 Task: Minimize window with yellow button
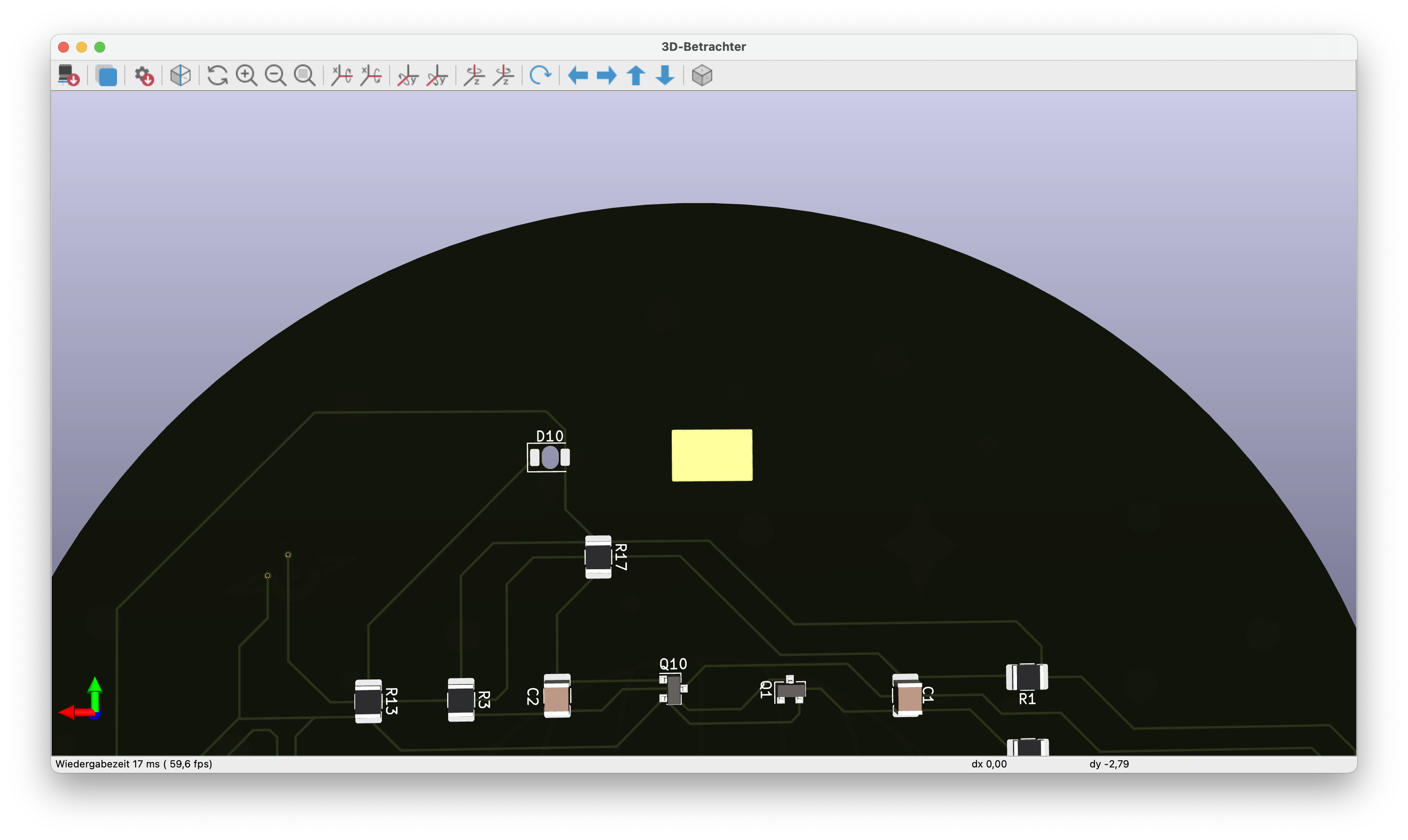coord(82,47)
